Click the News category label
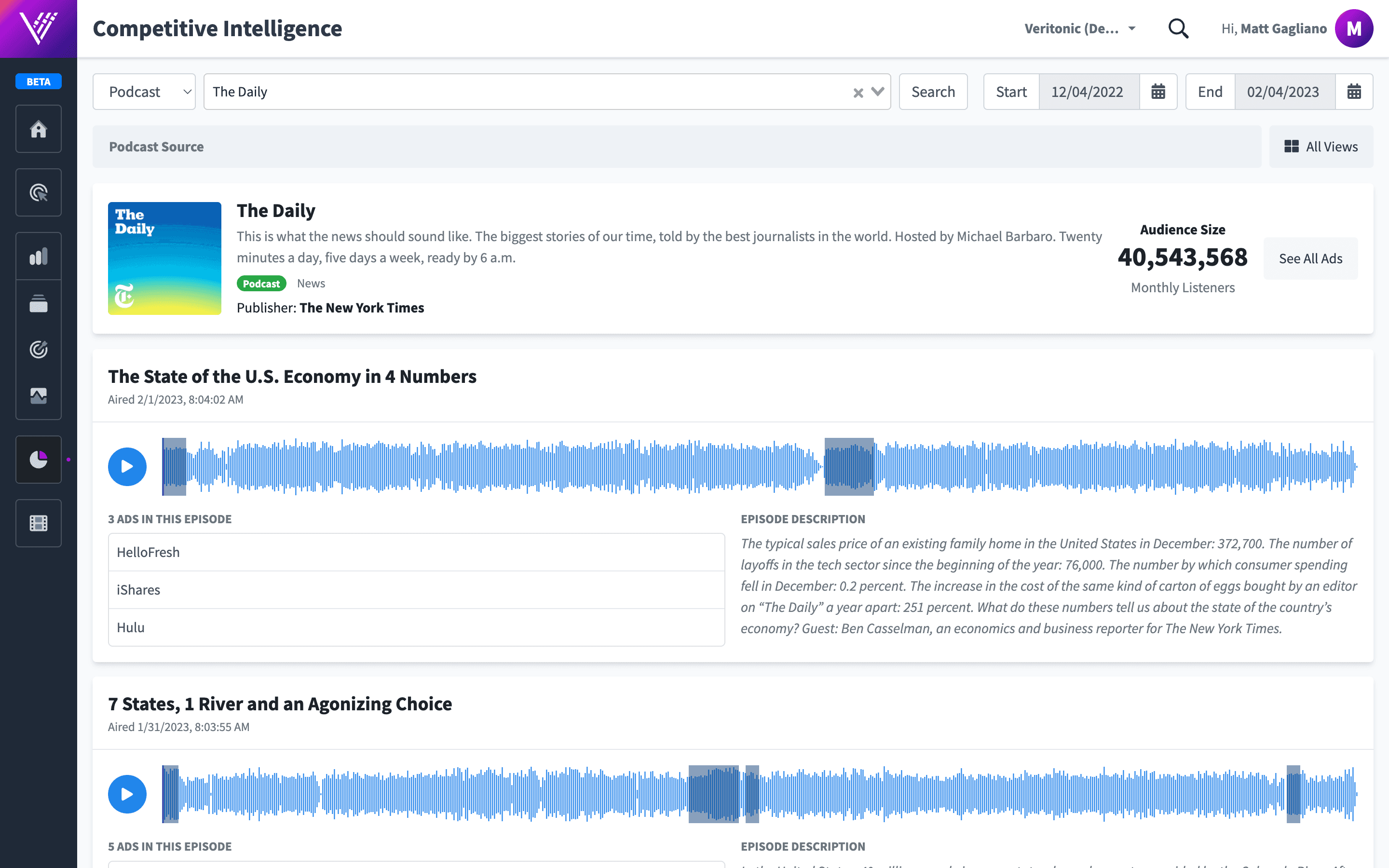The height and width of the screenshot is (868, 1389). click(x=311, y=284)
